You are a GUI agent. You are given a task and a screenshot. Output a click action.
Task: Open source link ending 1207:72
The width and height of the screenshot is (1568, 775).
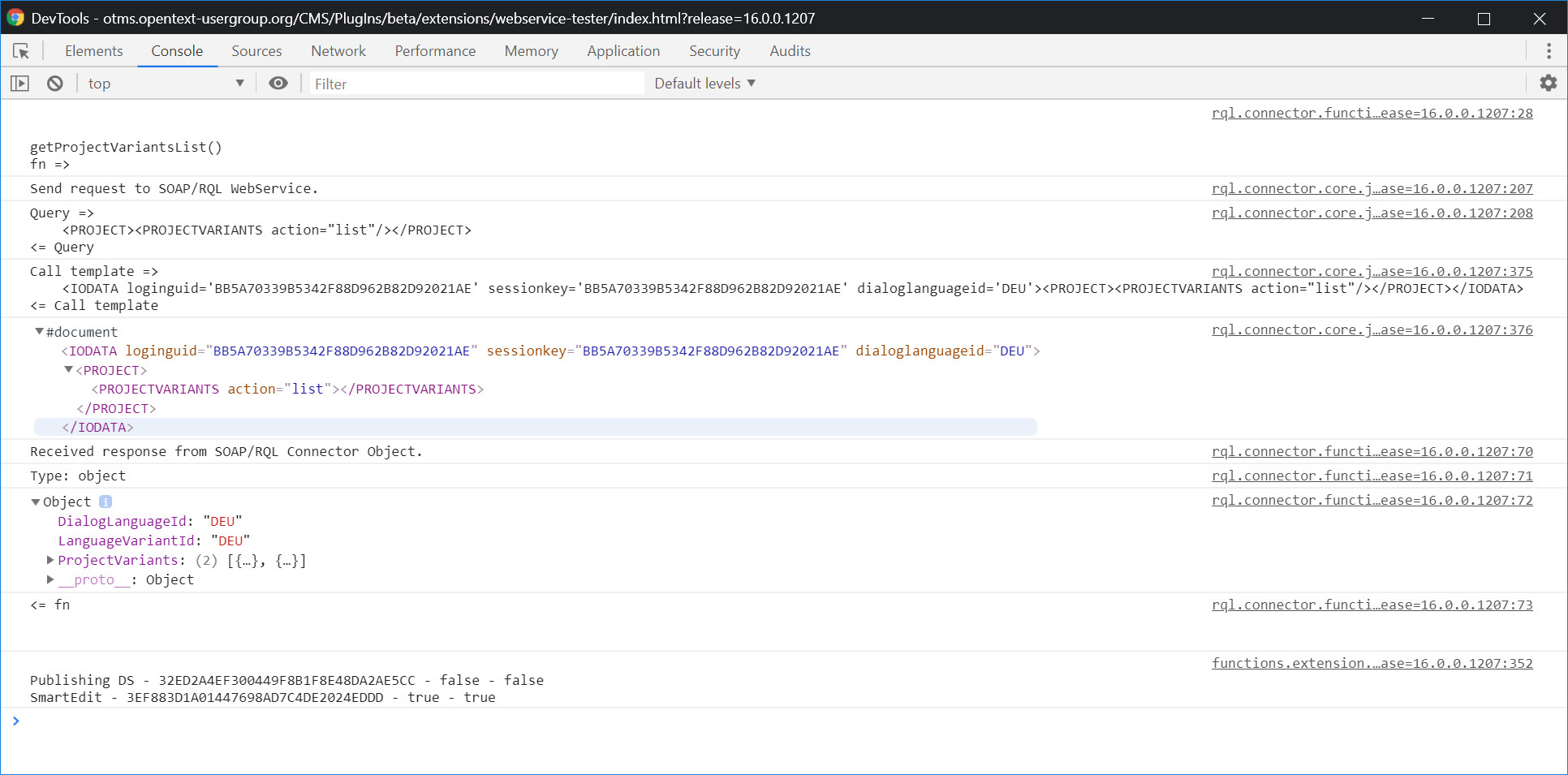(x=1372, y=500)
